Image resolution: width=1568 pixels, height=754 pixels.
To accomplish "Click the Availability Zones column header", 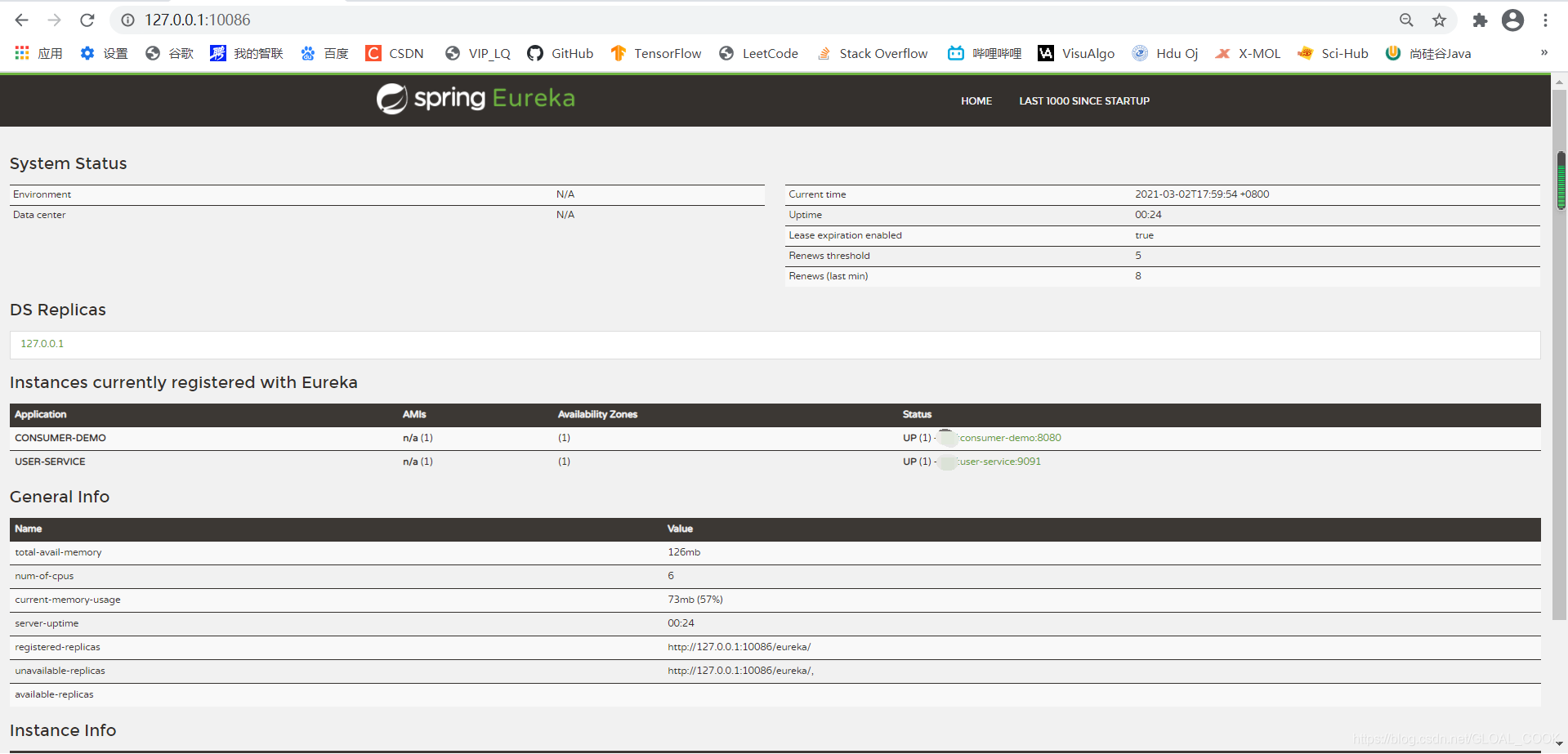I will point(597,415).
